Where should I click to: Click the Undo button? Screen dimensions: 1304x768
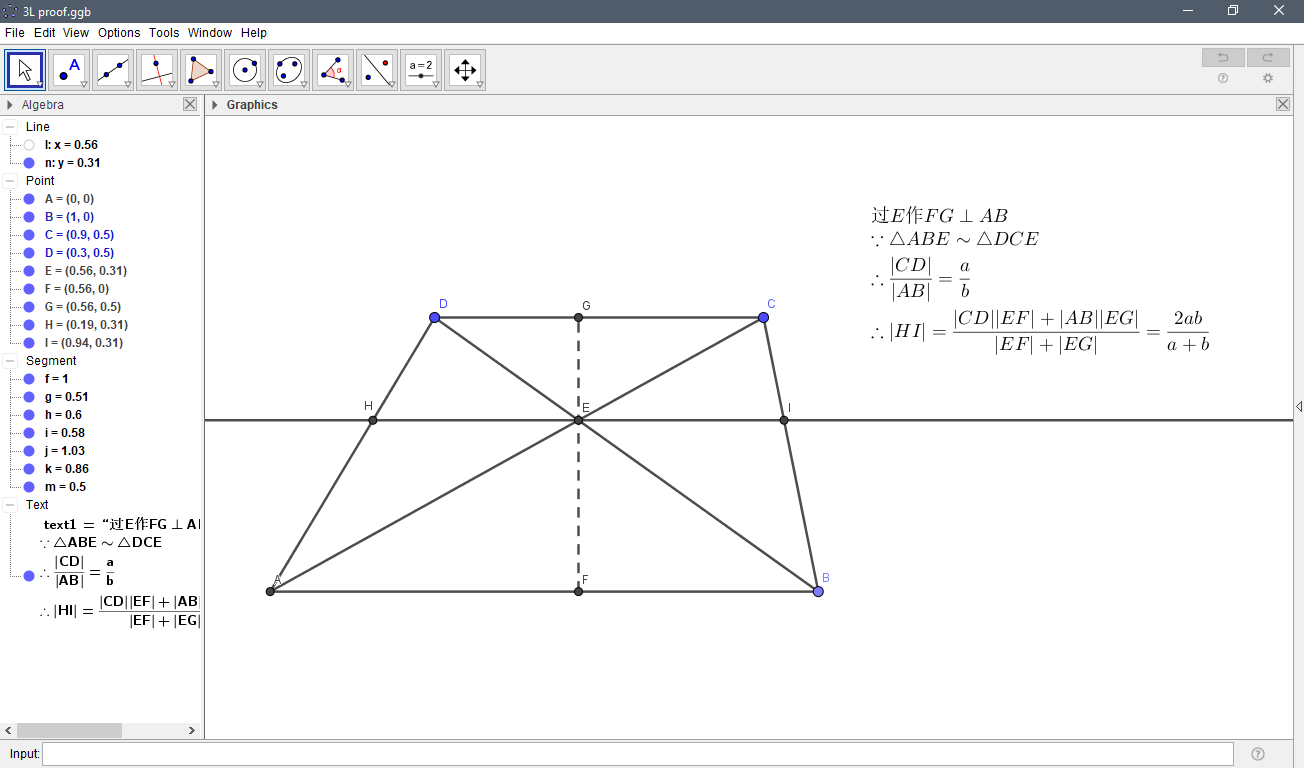[x=1222, y=57]
